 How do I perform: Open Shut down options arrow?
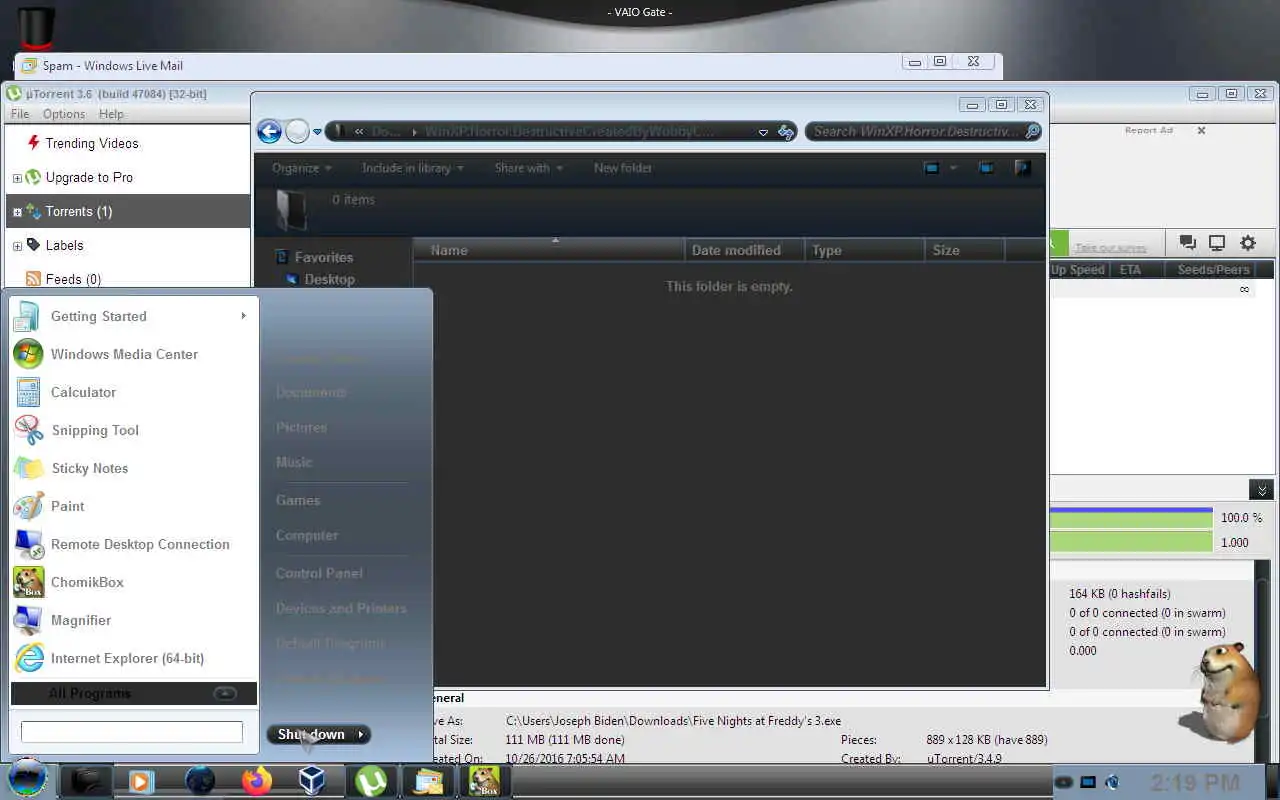tap(361, 734)
